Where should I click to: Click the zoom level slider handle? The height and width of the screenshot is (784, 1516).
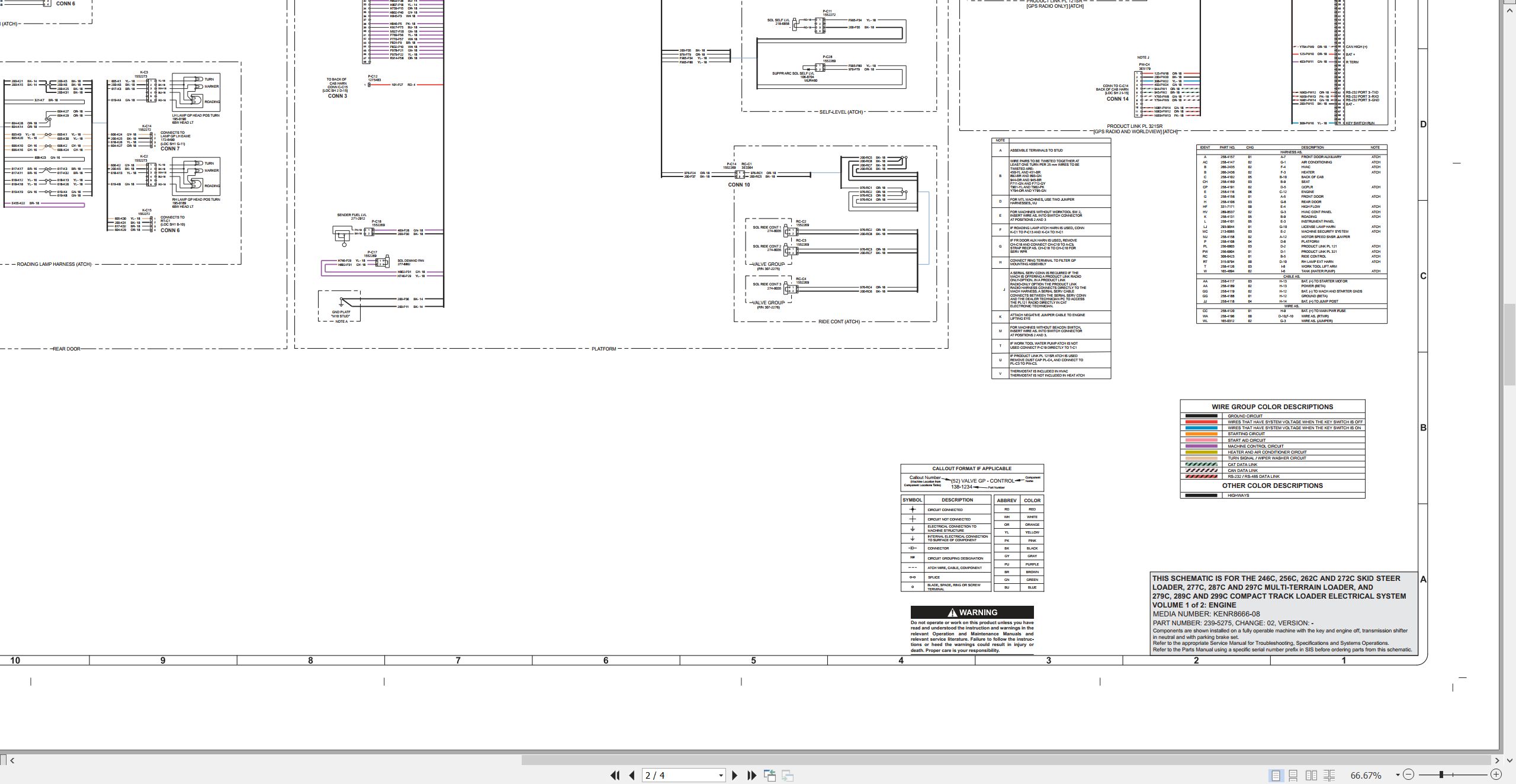point(1441,775)
